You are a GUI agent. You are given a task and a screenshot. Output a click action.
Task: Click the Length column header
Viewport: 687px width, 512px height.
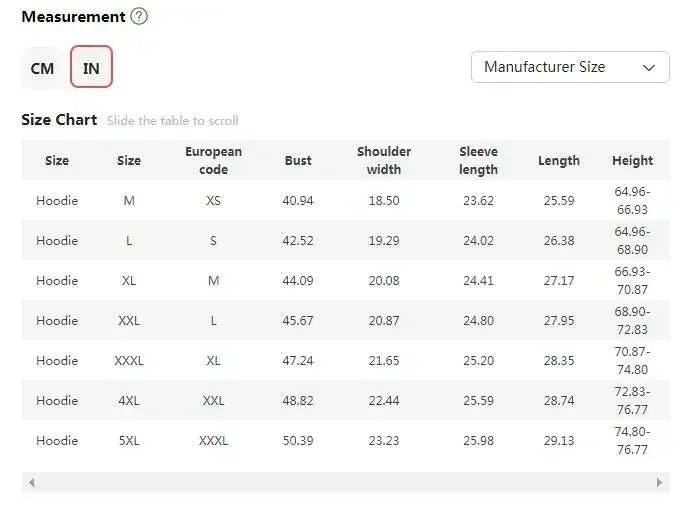(x=559, y=161)
